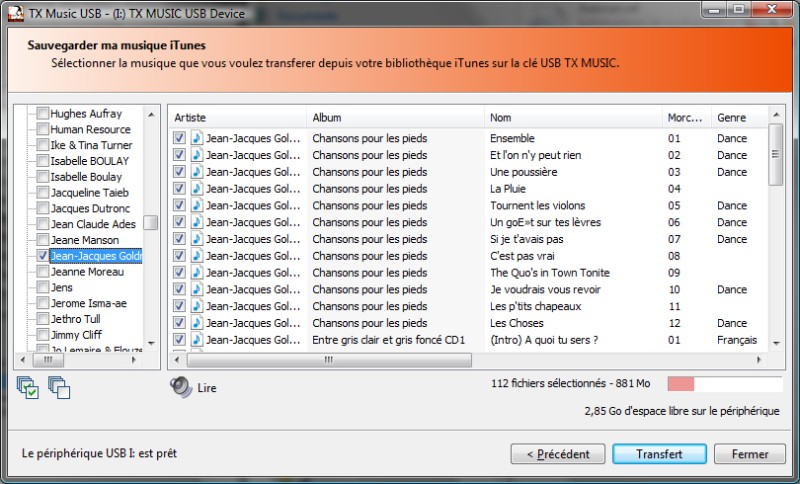Click music note icon of Ensemble row
The height and width of the screenshot is (484, 800).
[197, 138]
